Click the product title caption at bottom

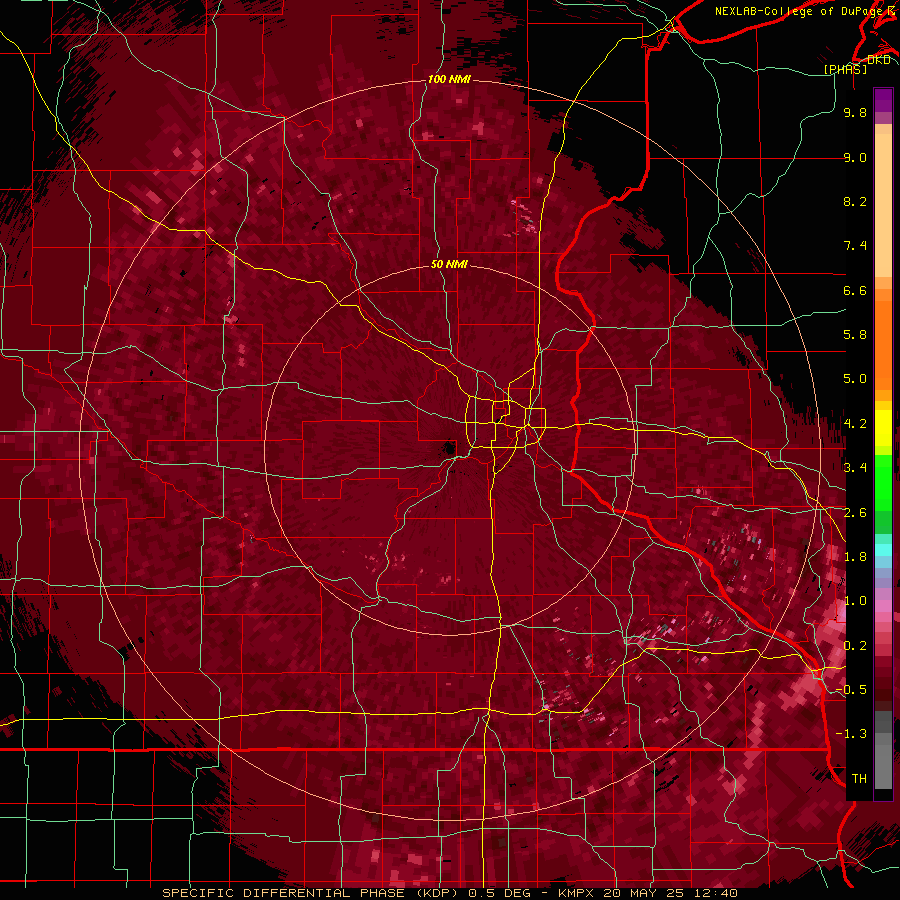click(x=450, y=893)
